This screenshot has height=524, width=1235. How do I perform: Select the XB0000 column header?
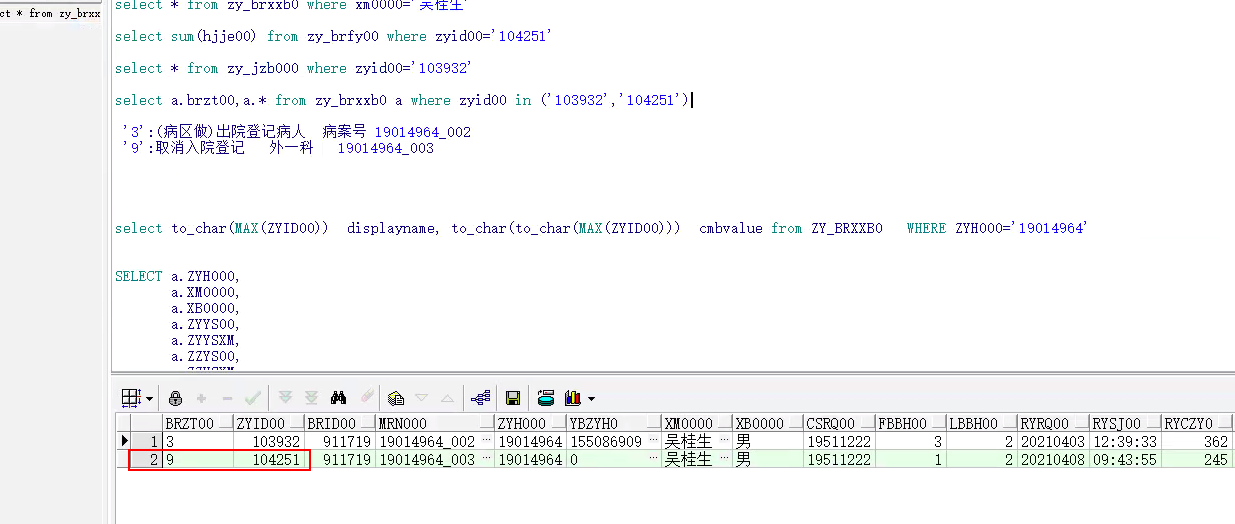(x=768, y=424)
